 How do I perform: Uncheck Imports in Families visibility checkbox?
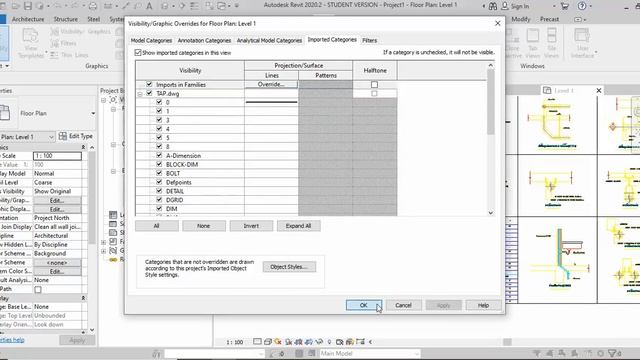click(149, 84)
